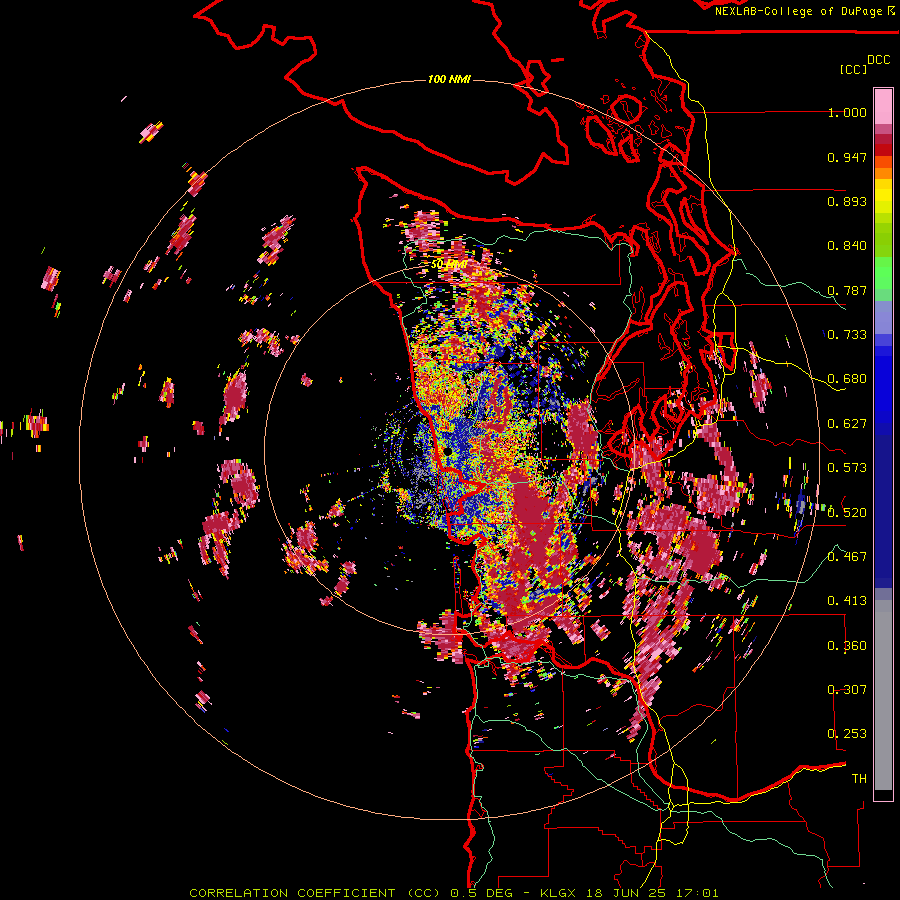Pick the gray color bar segment near 0.307
The width and height of the screenshot is (900, 900).
click(883, 695)
